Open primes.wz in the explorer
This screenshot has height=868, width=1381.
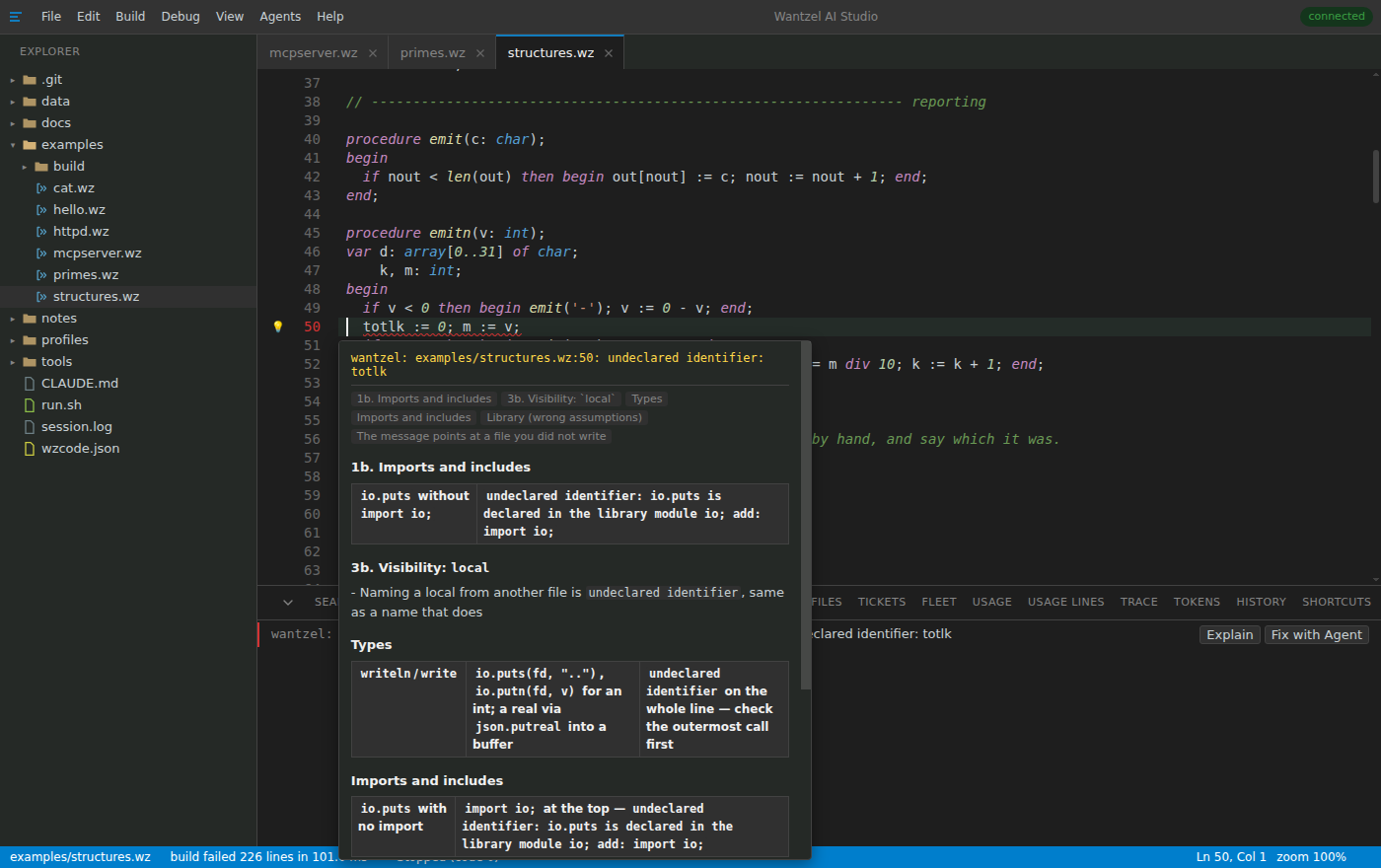[128, 275]
